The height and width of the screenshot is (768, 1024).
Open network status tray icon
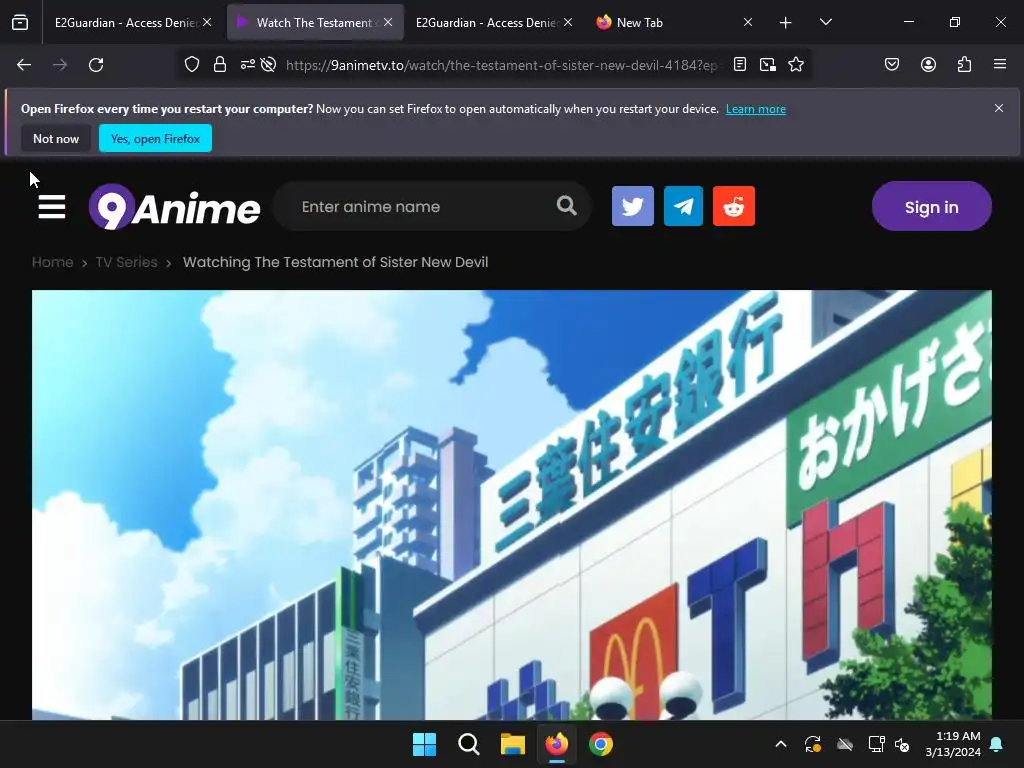click(876, 744)
